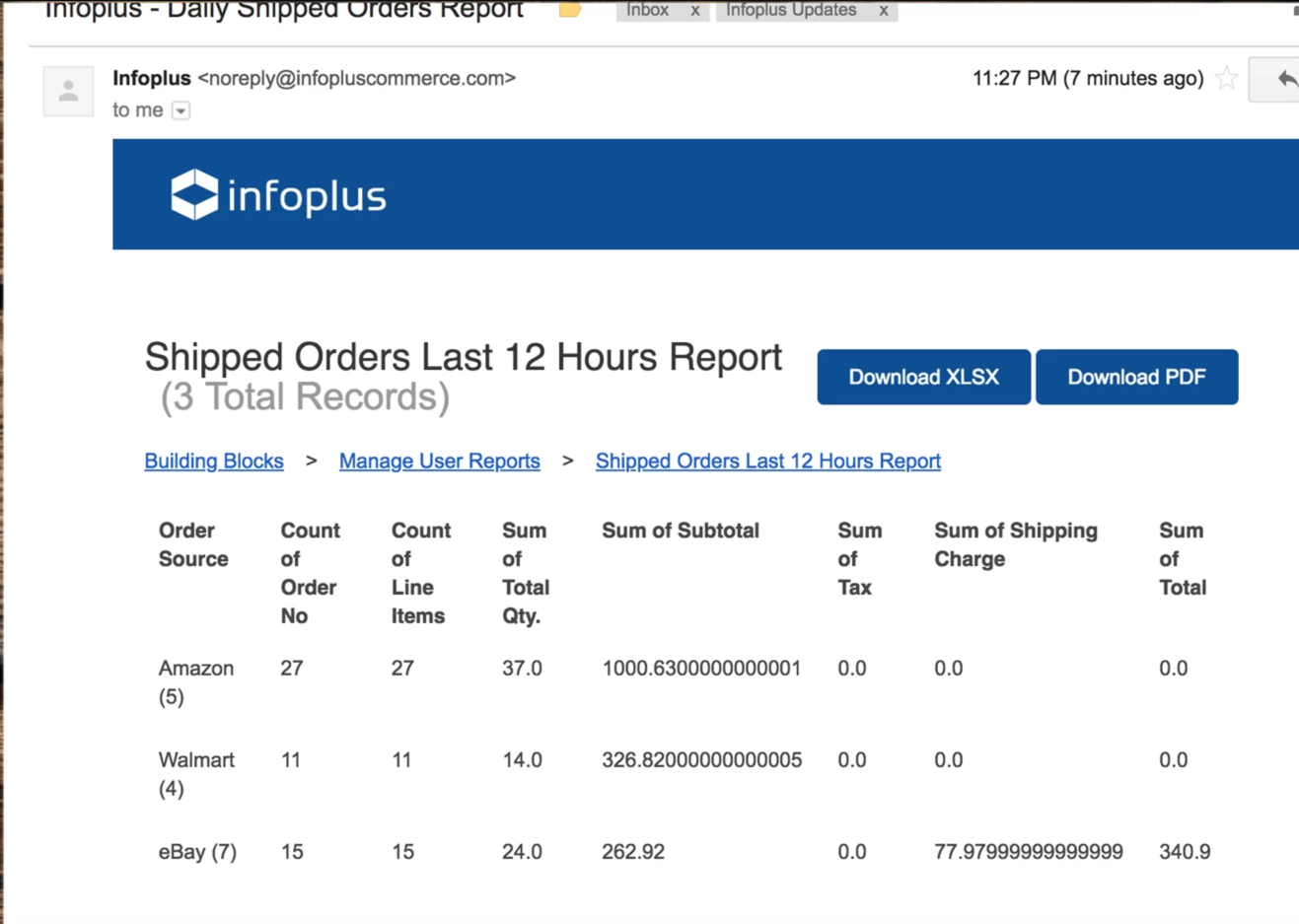Image resolution: width=1299 pixels, height=924 pixels.
Task: Click the Amazon (5) row label
Action: [x=196, y=682]
